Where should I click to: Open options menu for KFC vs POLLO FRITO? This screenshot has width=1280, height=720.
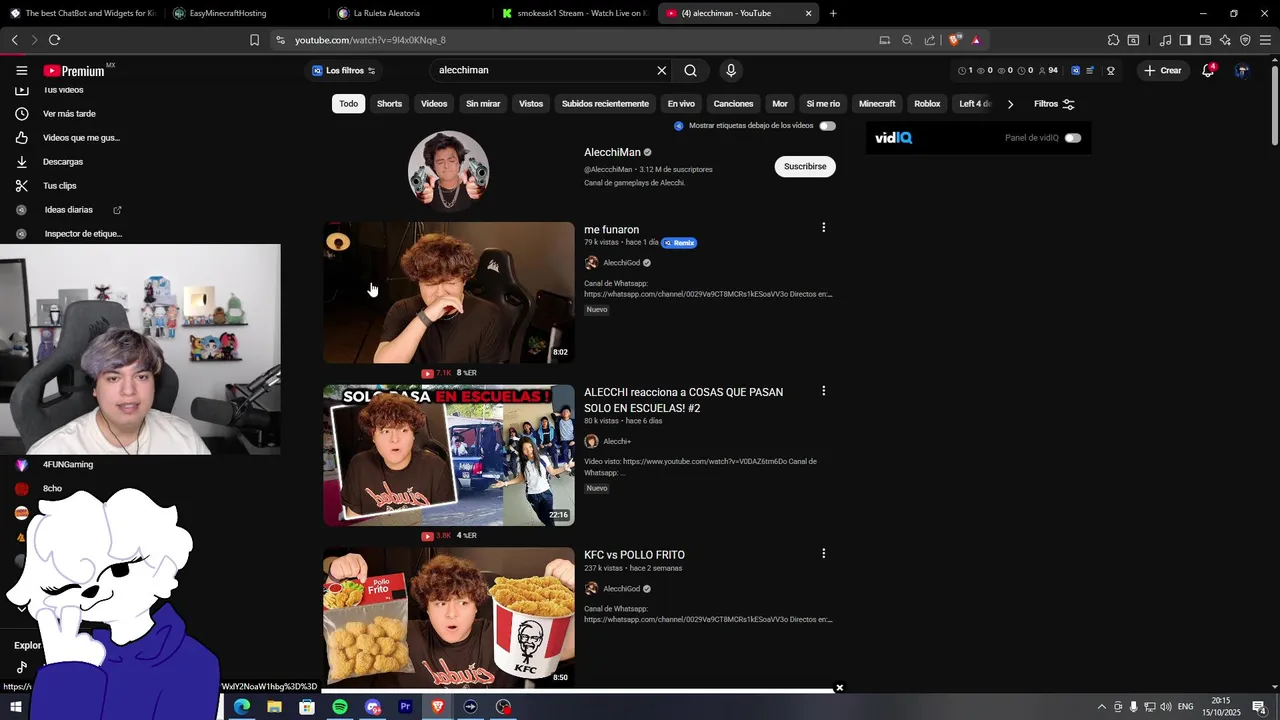[x=823, y=554]
